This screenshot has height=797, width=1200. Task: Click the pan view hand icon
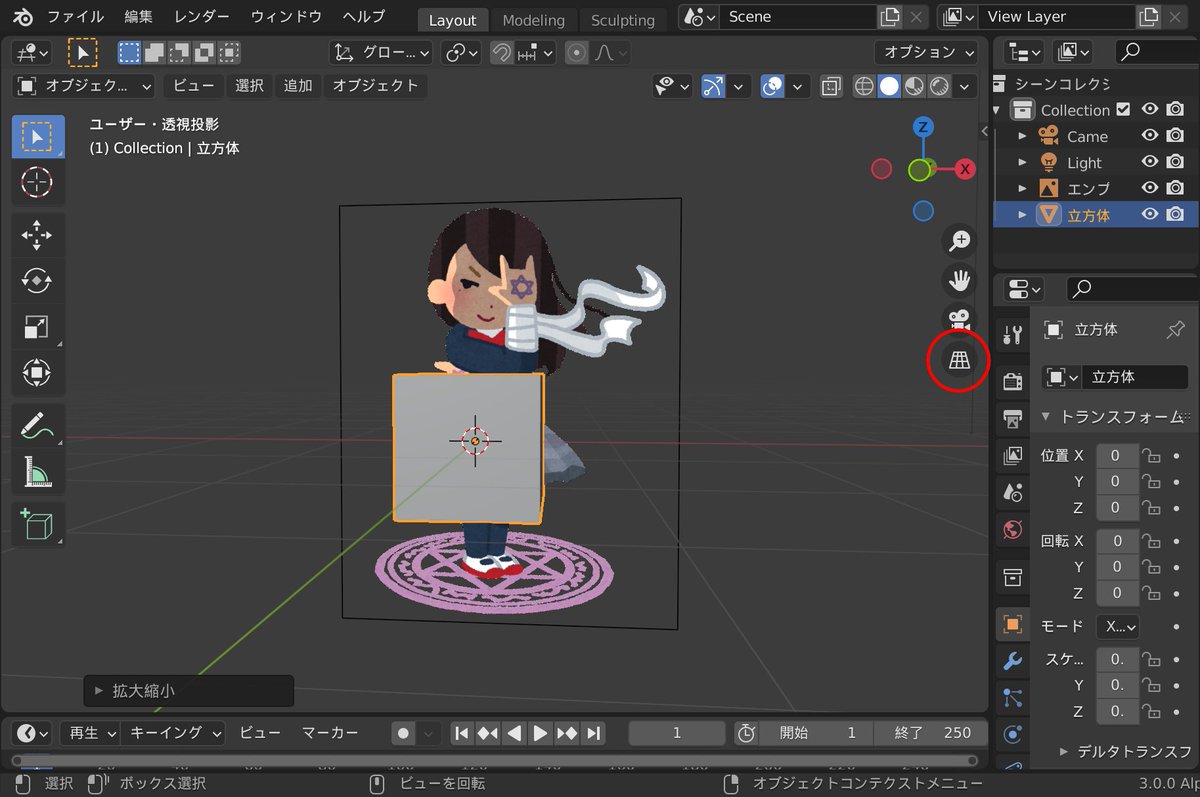tap(959, 280)
